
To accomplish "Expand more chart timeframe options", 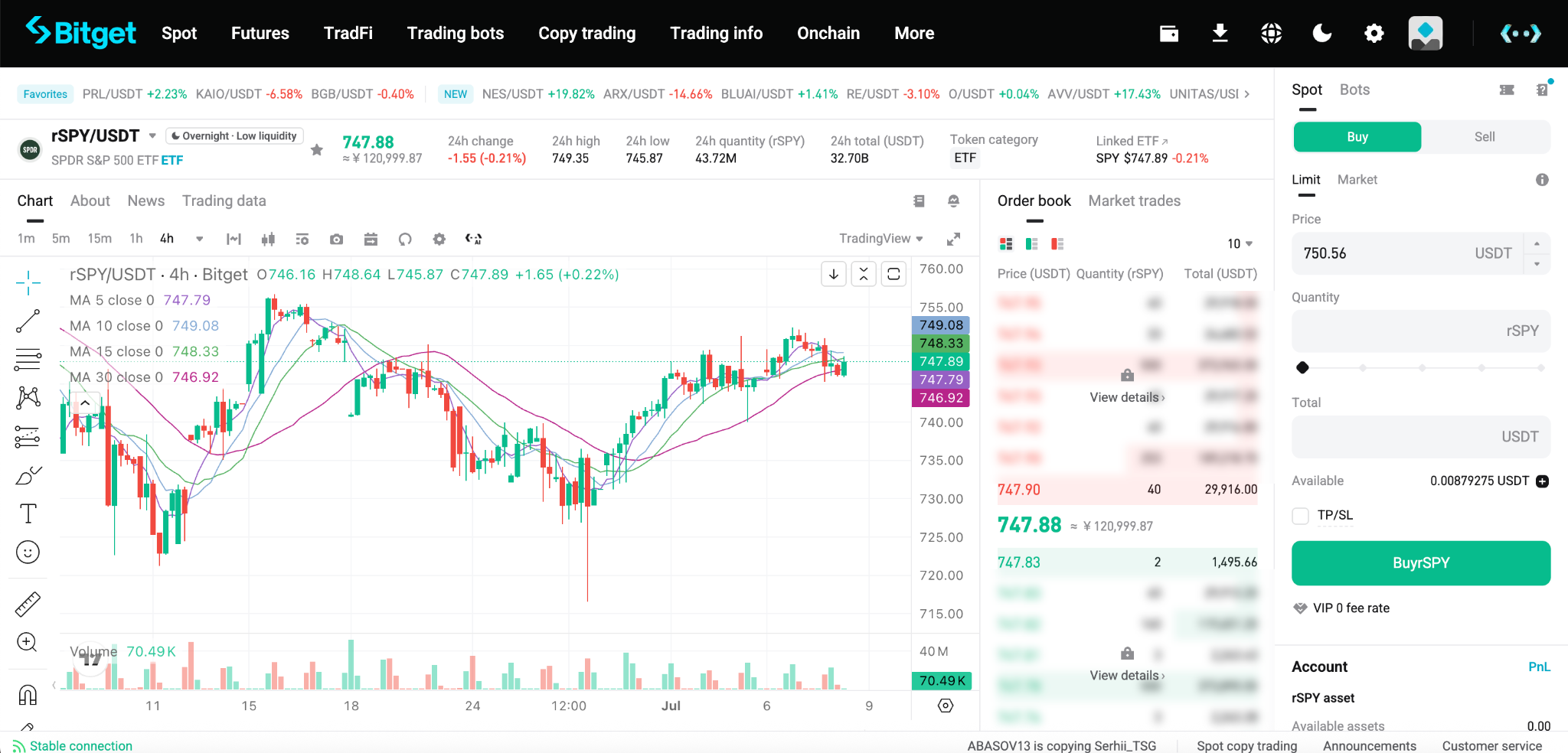I will tap(200, 239).
